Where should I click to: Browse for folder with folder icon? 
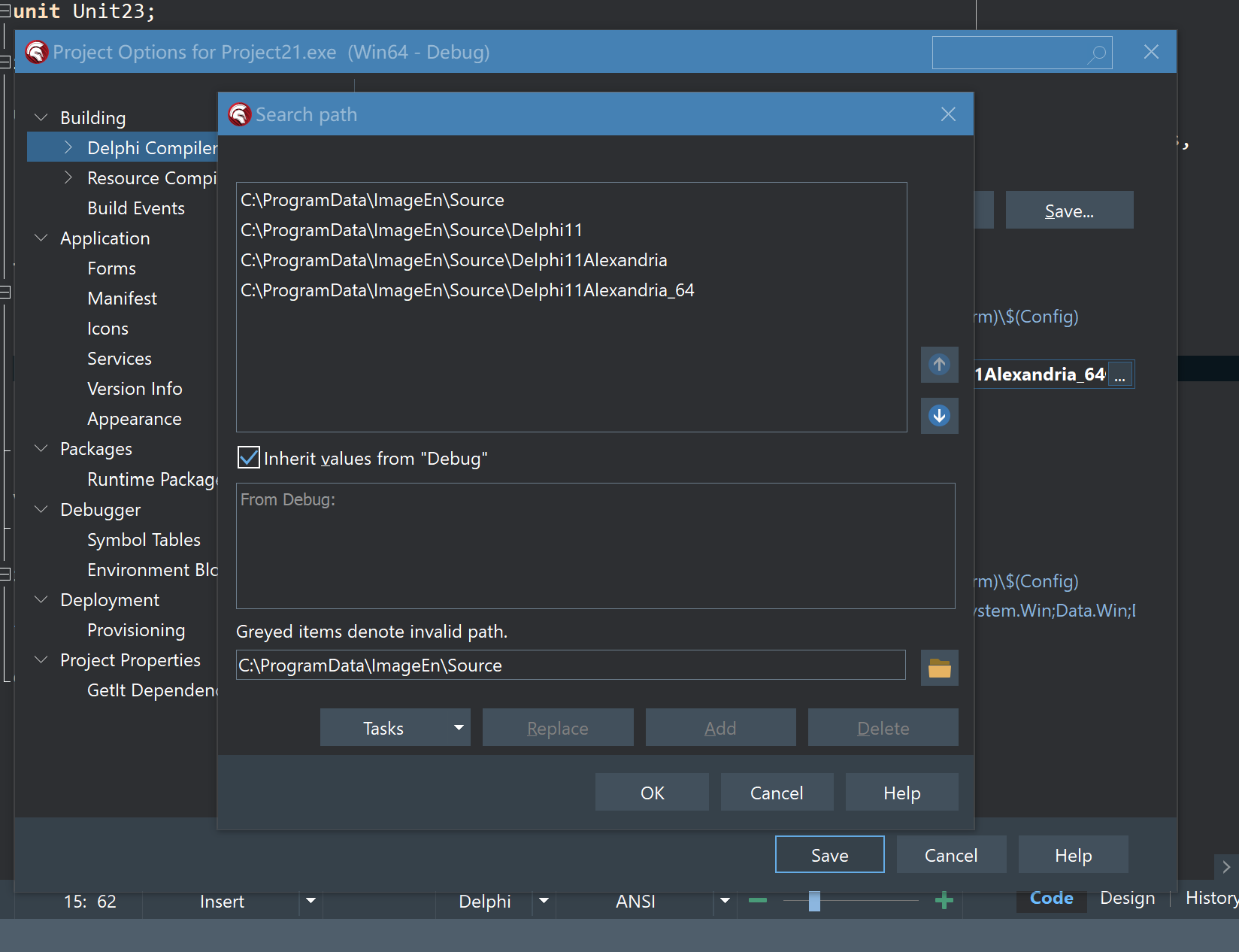939,668
